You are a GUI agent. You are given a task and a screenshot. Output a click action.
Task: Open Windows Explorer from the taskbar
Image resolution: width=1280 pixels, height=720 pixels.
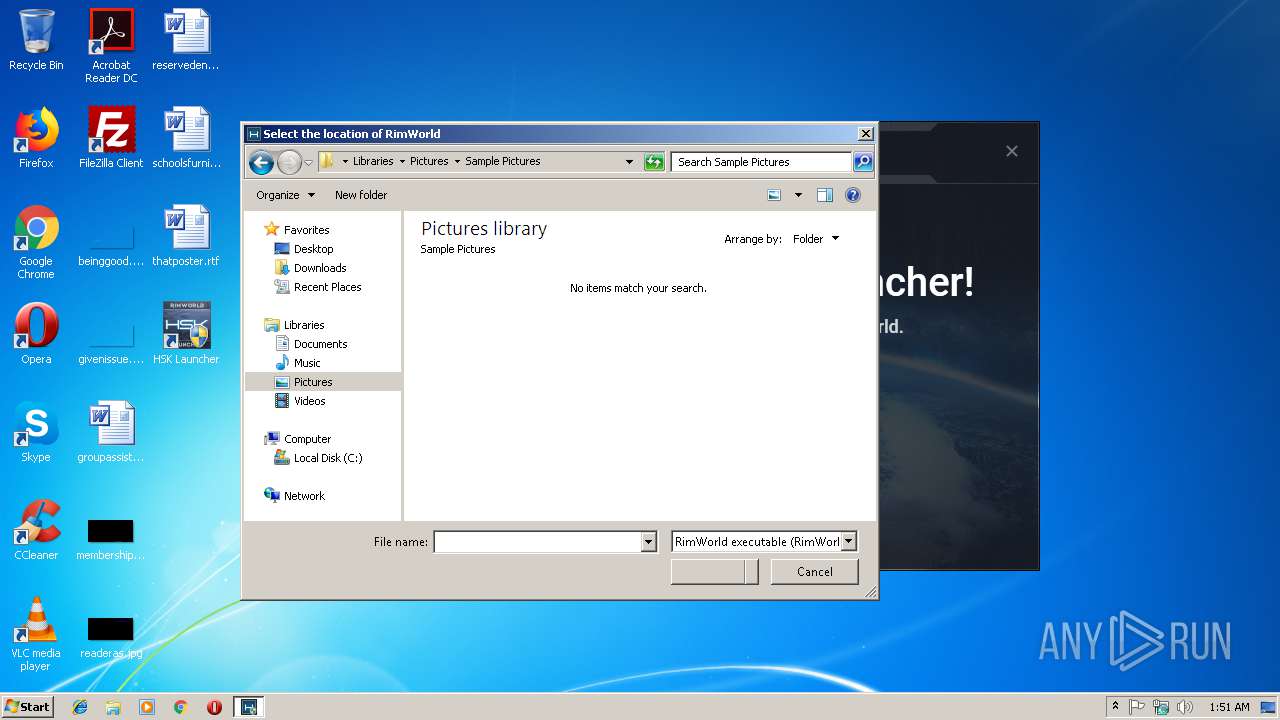pyautogui.click(x=113, y=707)
